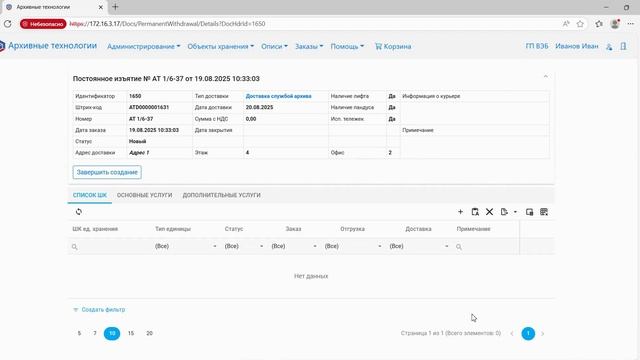
Task: Open the Корзина cart
Action: pos(393,47)
